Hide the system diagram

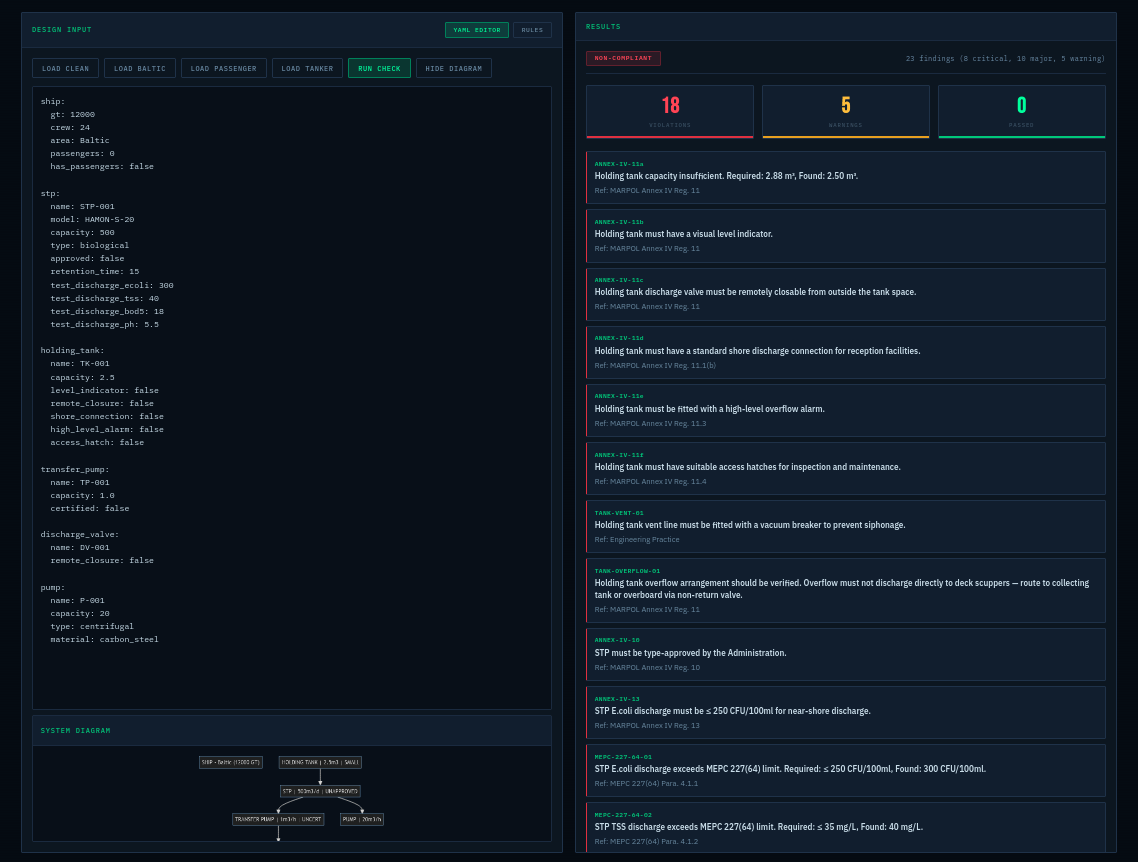(x=454, y=68)
